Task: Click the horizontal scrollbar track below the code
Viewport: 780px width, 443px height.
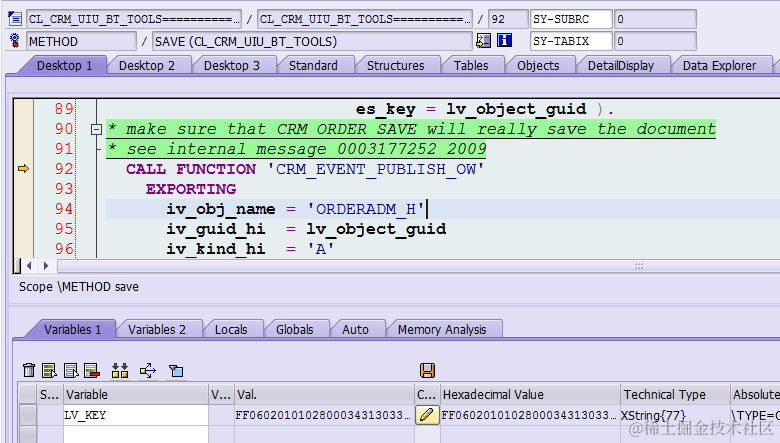Action: point(418,266)
